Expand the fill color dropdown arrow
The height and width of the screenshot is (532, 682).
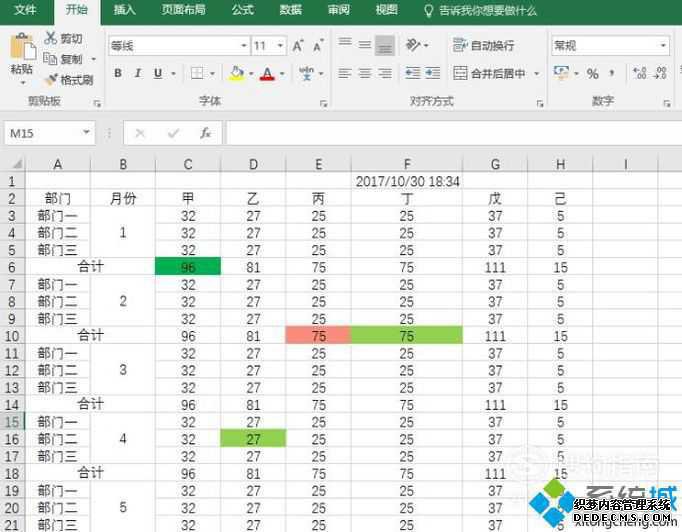point(251,74)
